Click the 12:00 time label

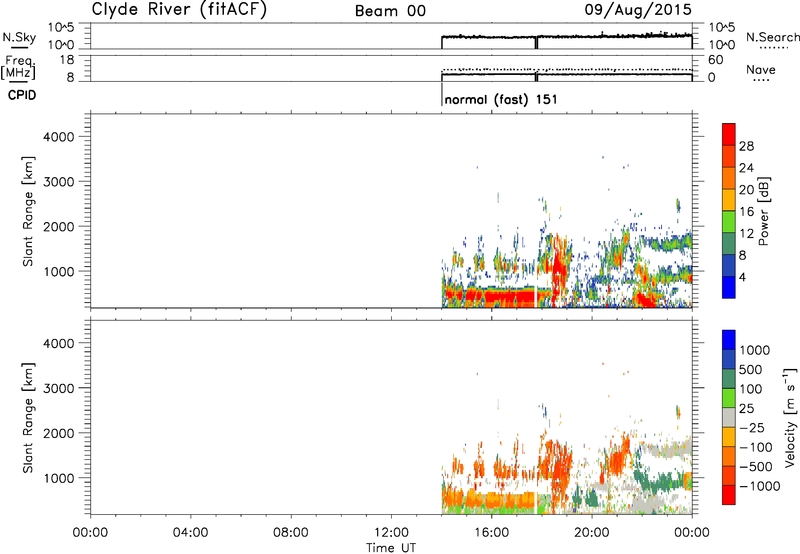tap(391, 533)
